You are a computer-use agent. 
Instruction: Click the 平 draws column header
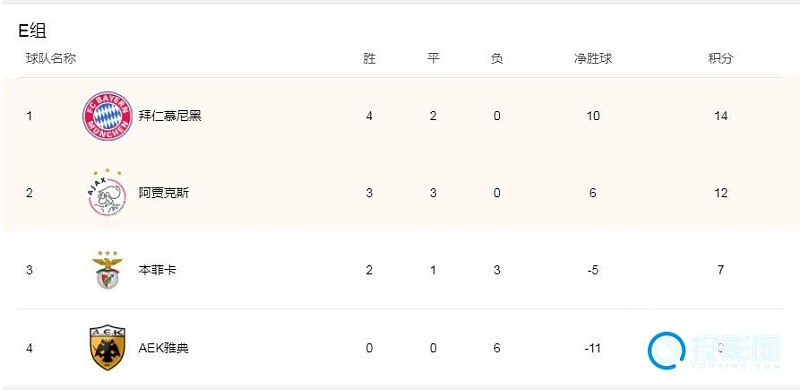click(x=433, y=59)
